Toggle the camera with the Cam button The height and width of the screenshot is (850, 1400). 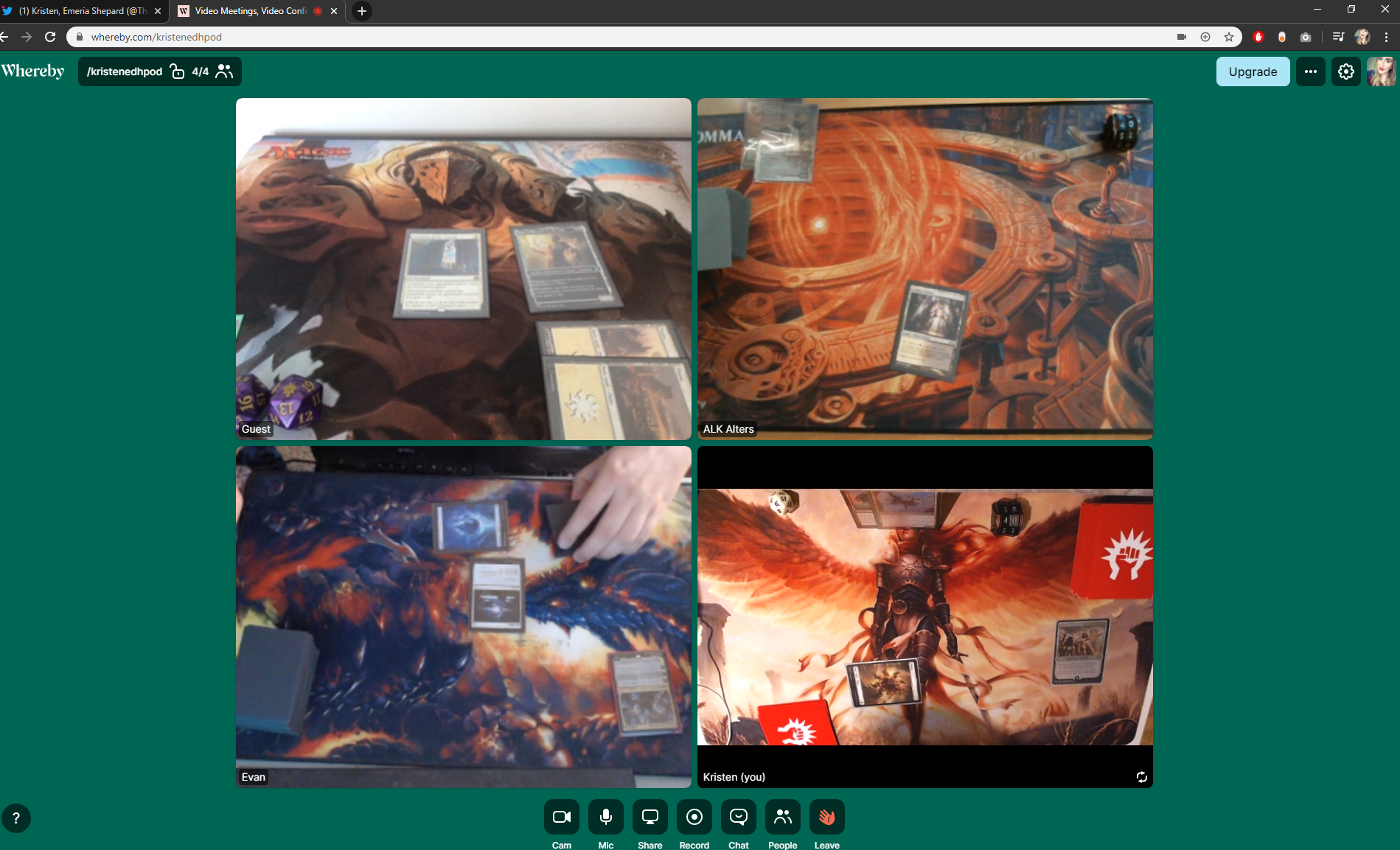(561, 817)
